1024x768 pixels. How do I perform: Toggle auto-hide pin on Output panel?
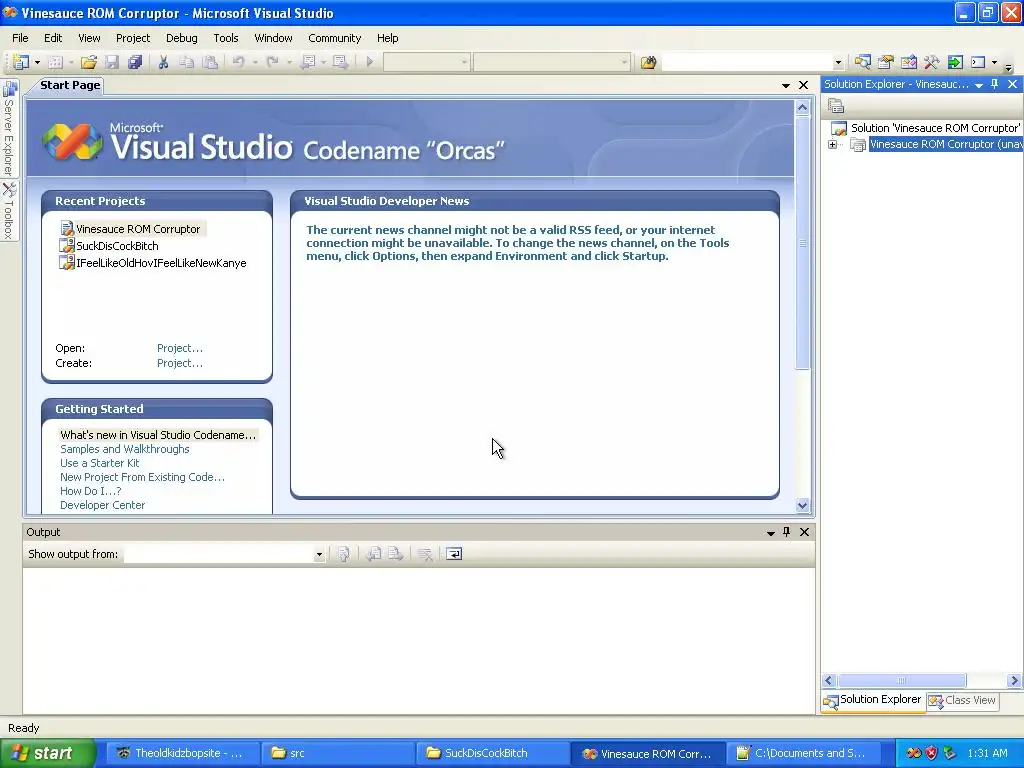click(x=787, y=532)
